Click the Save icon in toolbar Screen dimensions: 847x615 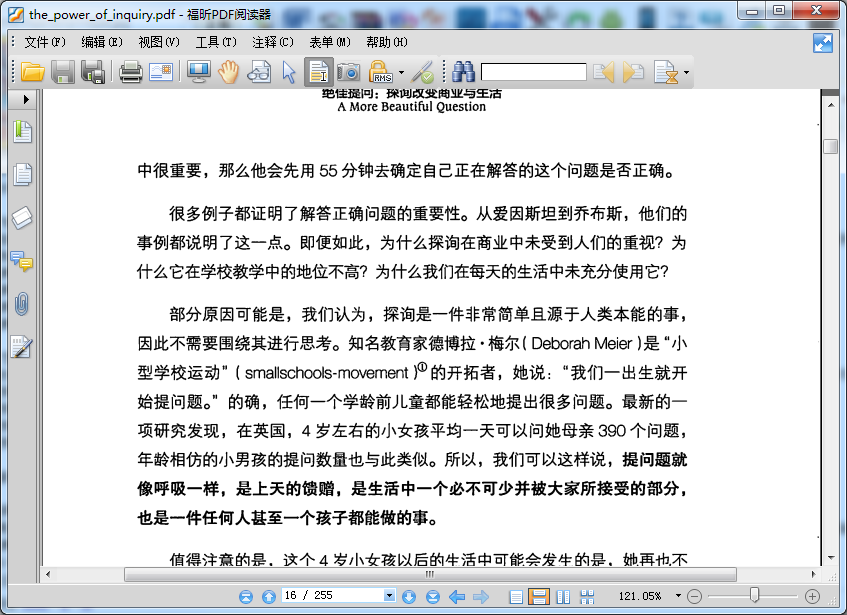[63, 72]
